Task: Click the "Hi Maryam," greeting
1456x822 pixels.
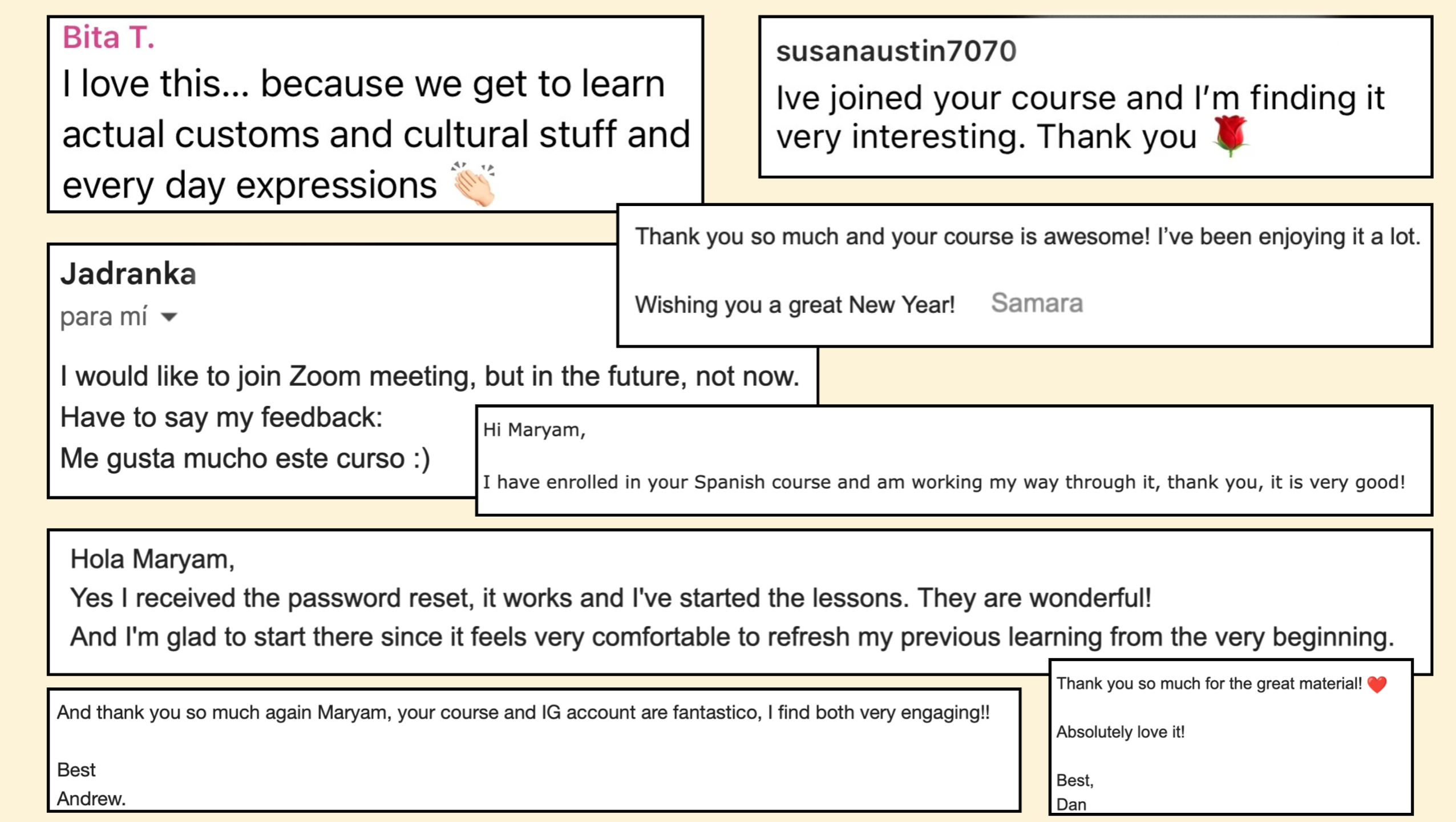Action: pyautogui.click(x=534, y=430)
